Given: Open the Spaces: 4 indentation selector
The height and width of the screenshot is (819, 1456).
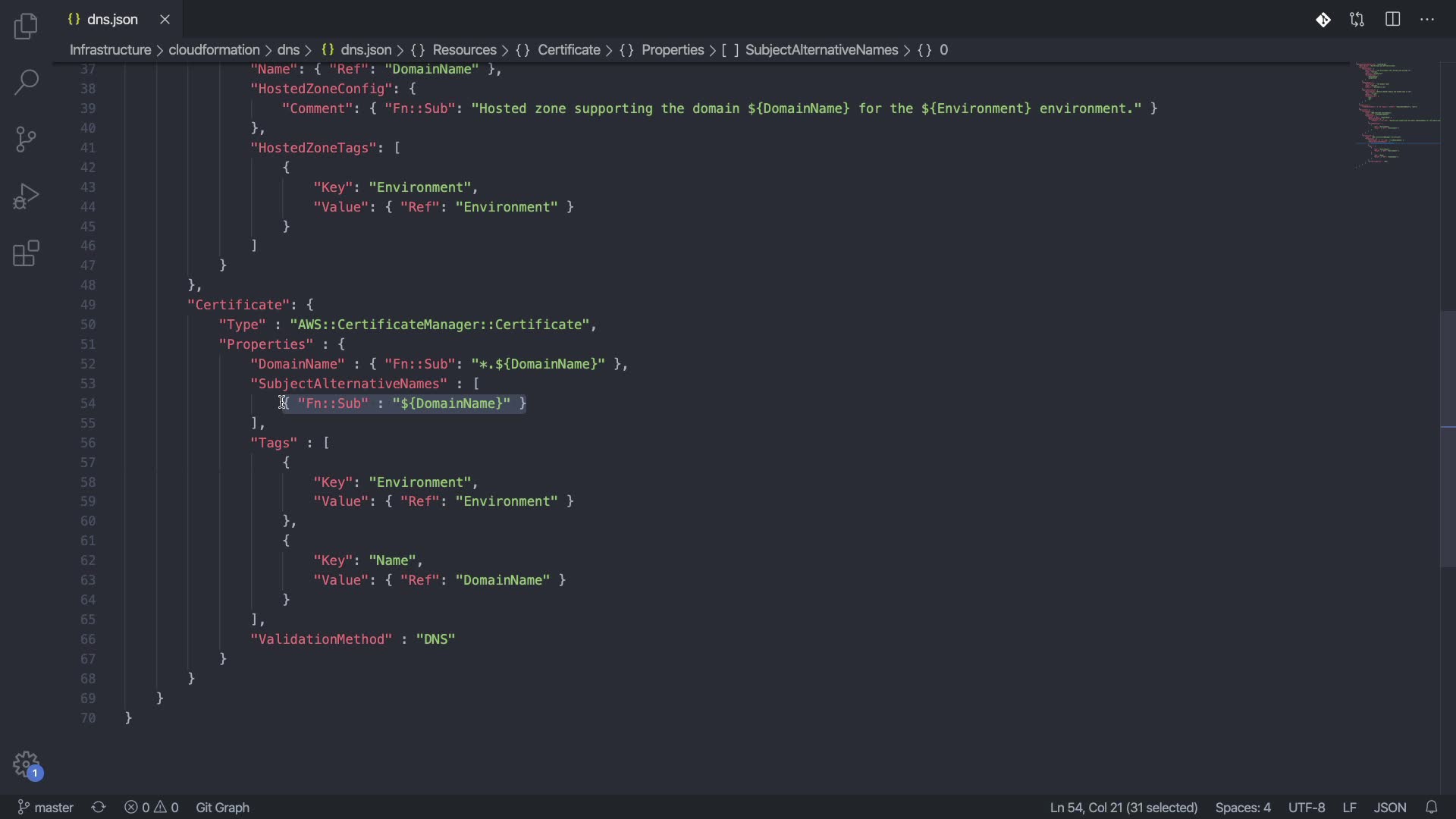Looking at the screenshot, I should pos(1242,808).
